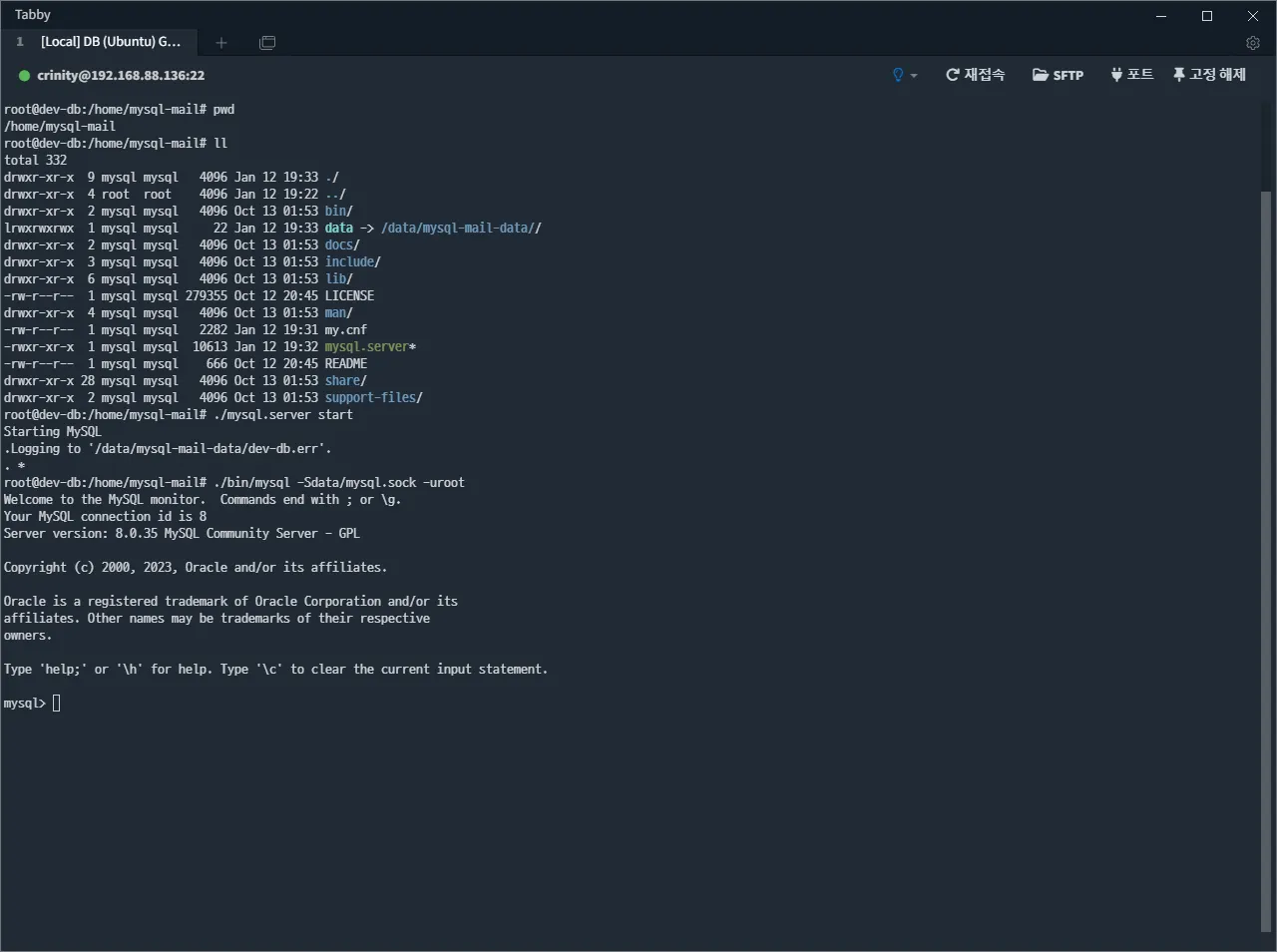Screen dimensions: 1277x952
Task: Click the lib/ directory entry
Action: click(x=339, y=279)
